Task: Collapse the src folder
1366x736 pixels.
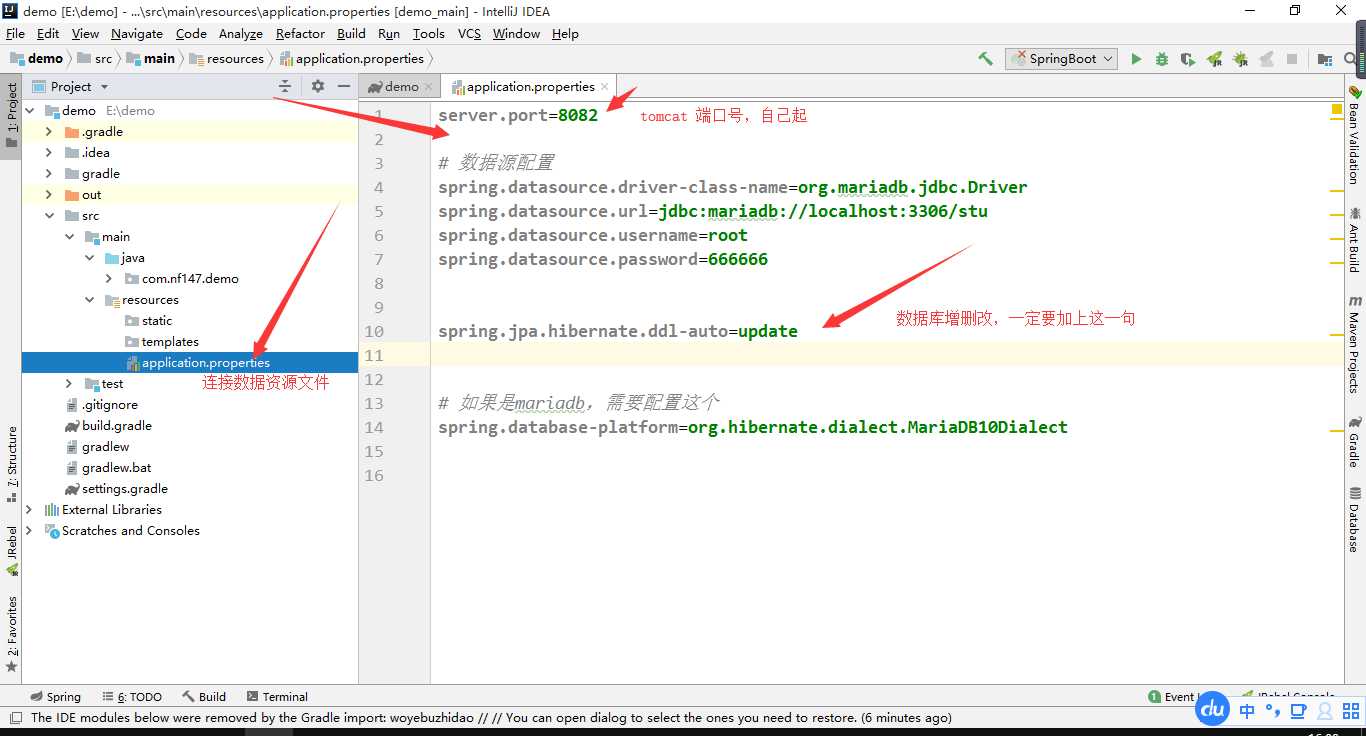Action: pyautogui.click(x=49, y=216)
